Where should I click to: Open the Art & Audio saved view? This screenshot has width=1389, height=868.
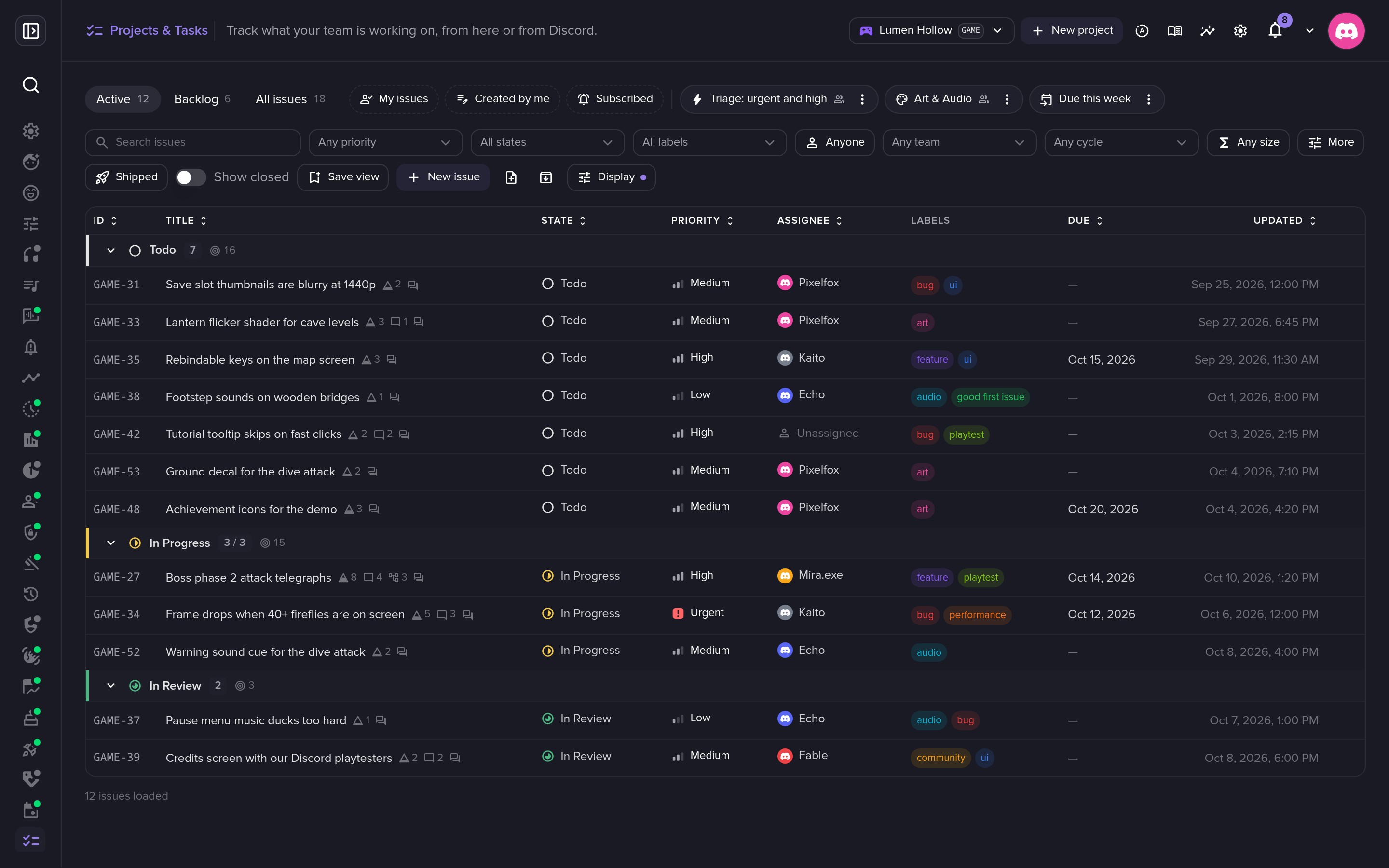pyautogui.click(x=942, y=99)
